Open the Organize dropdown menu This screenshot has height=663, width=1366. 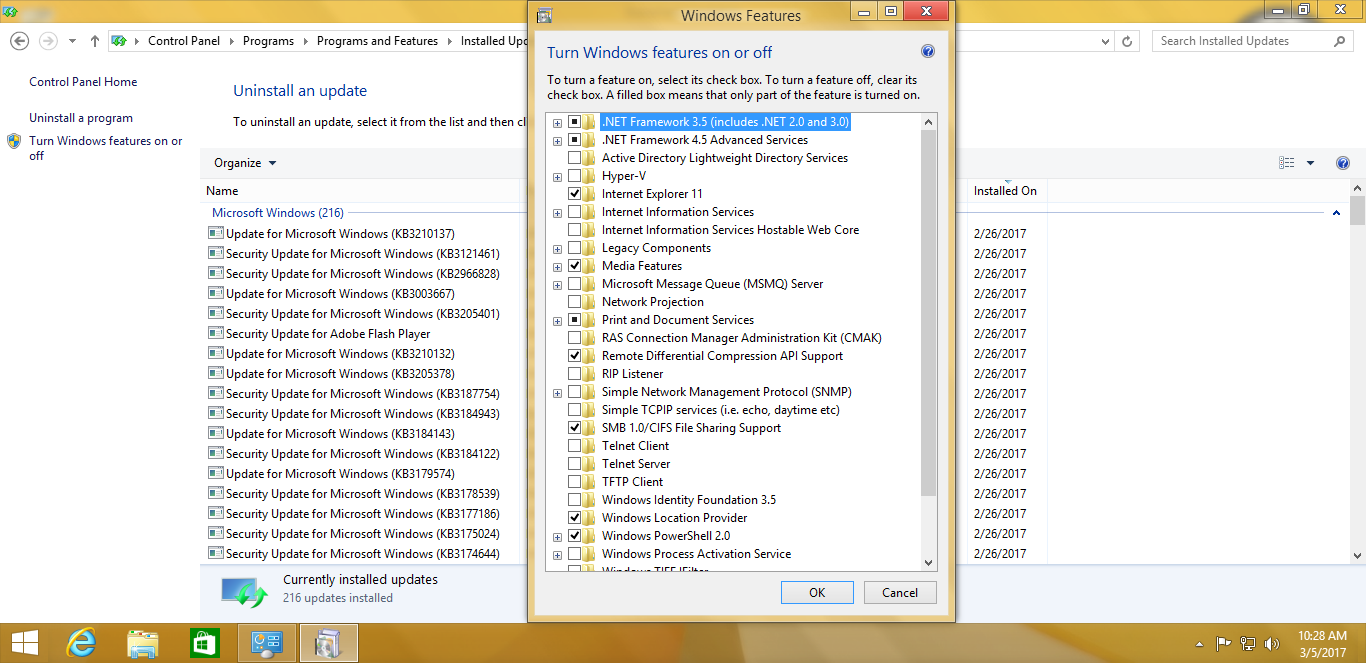[245, 163]
